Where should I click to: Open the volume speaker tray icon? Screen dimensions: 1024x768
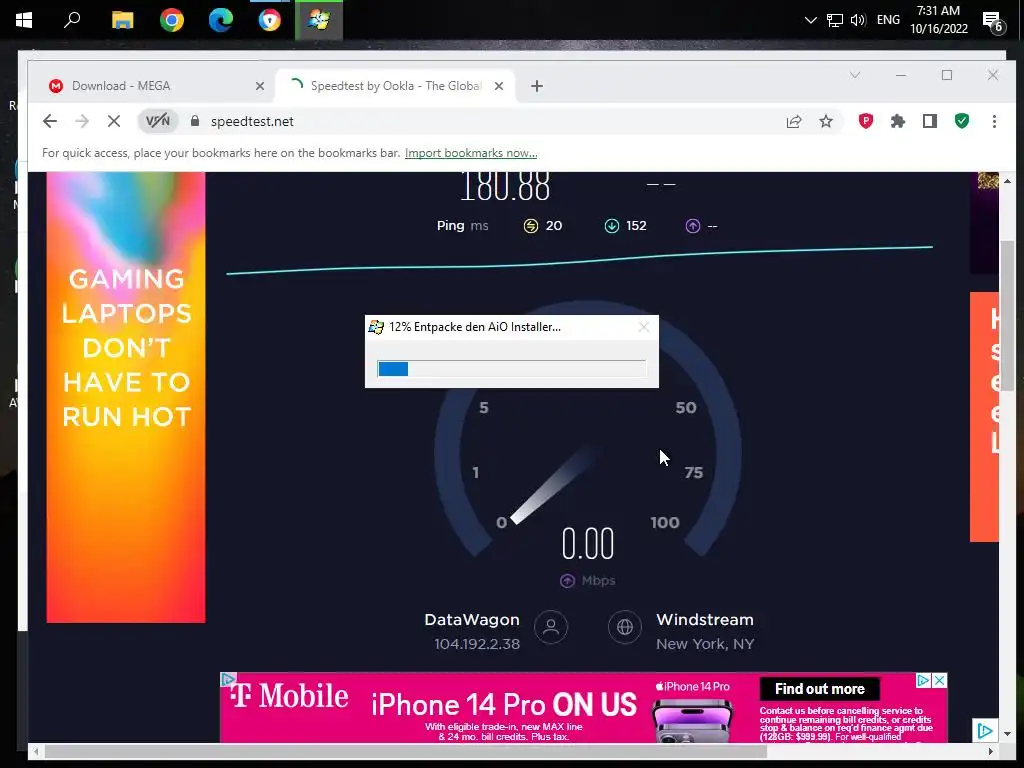click(x=858, y=20)
